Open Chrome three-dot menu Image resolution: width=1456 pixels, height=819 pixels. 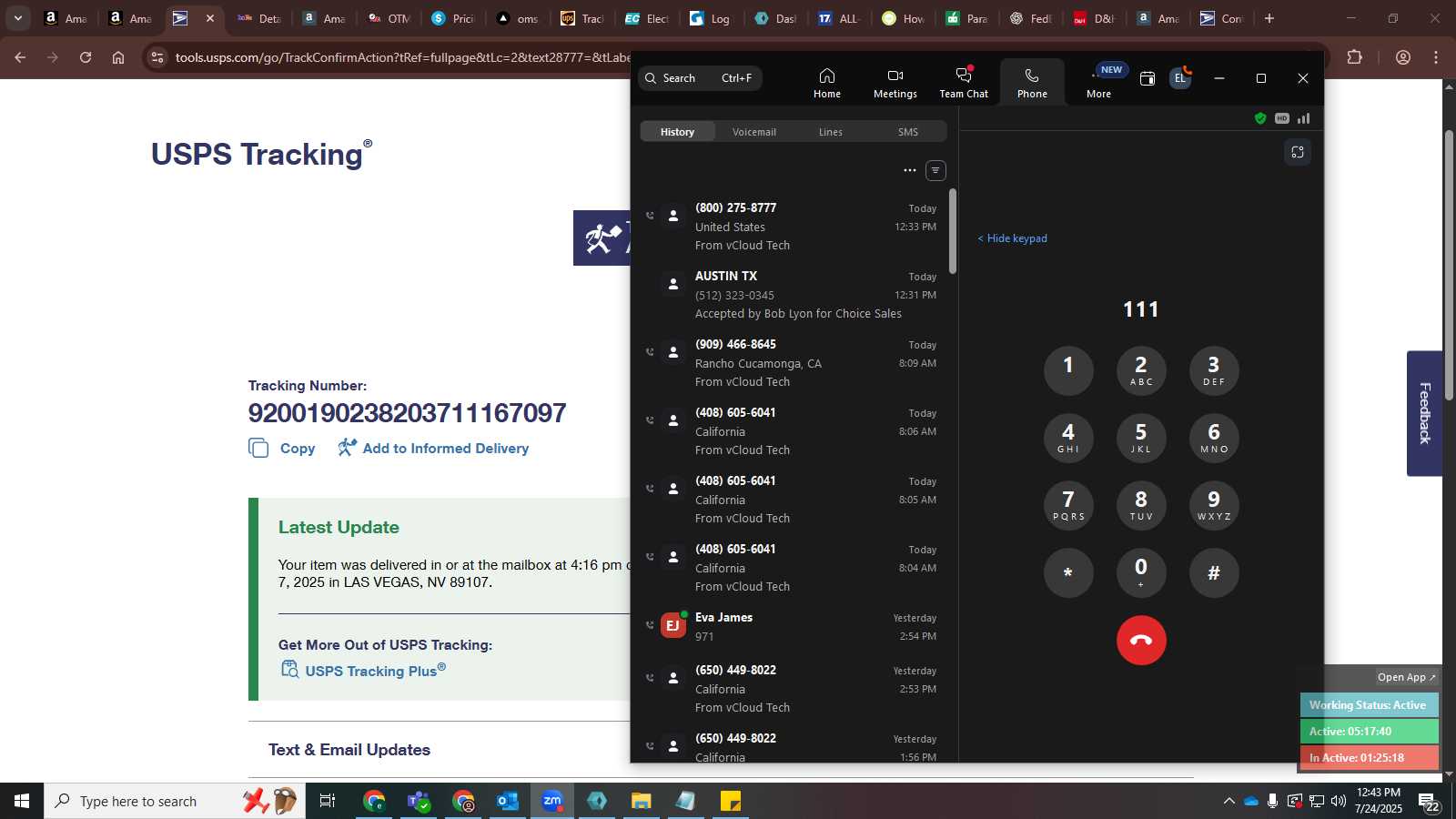pos(1436,57)
